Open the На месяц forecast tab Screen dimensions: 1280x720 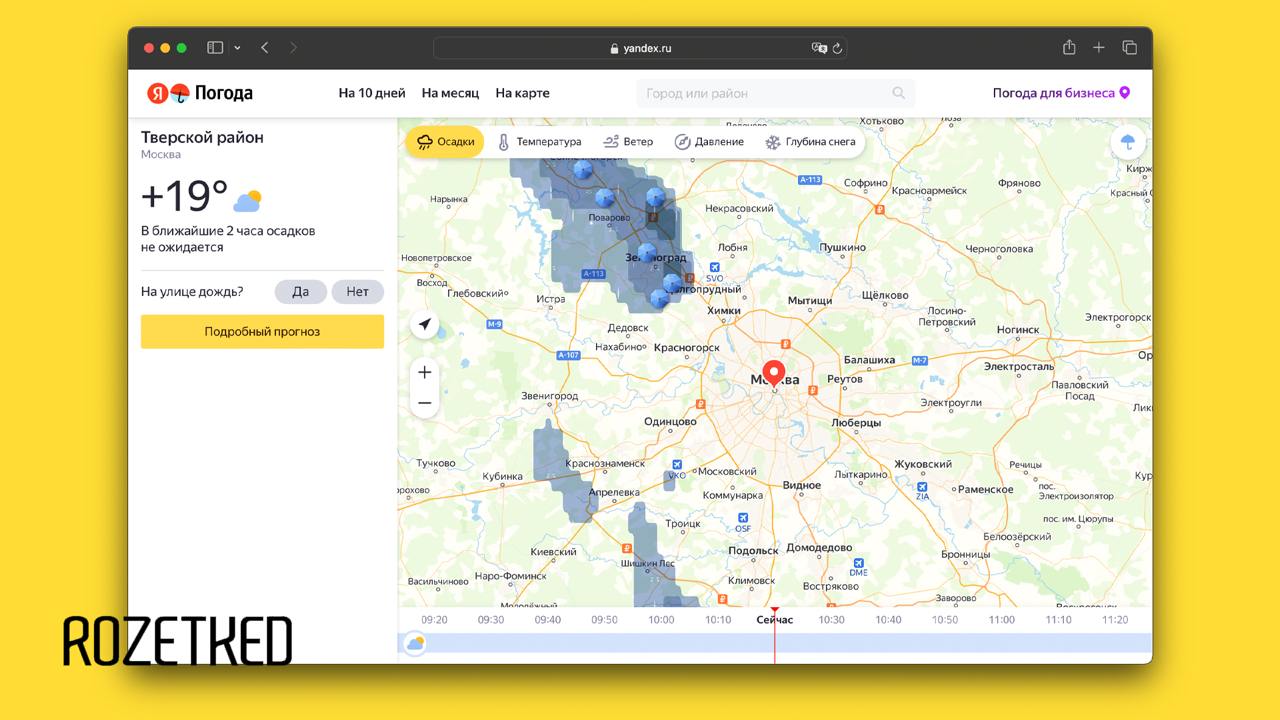[x=450, y=93]
